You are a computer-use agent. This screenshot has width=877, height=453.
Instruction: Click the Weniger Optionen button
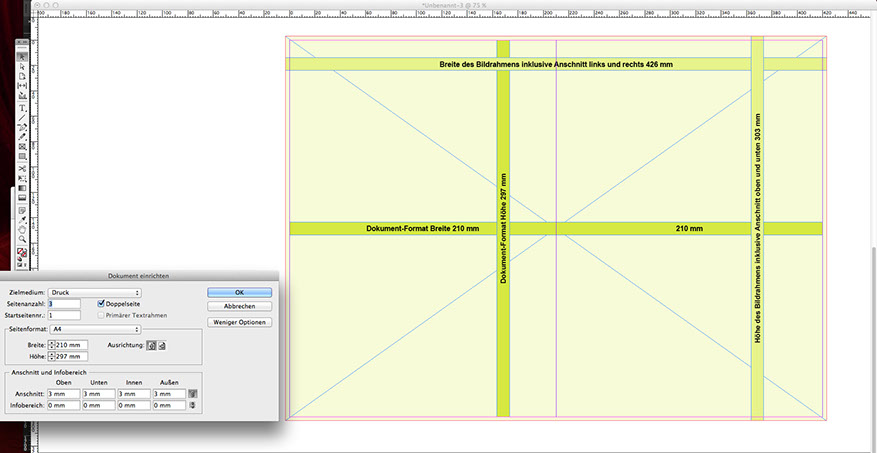(239, 322)
